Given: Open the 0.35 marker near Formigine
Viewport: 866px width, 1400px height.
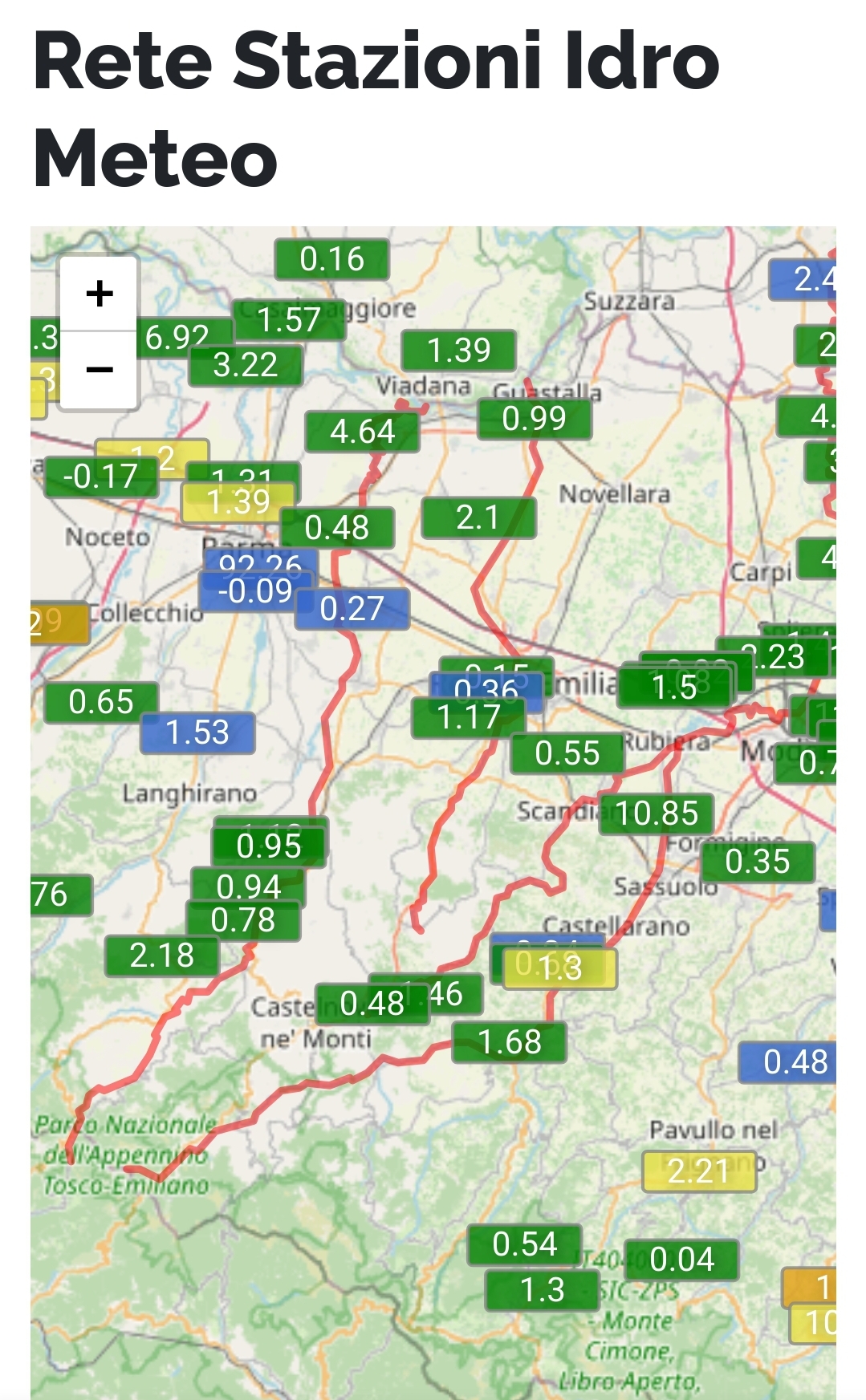Looking at the screenshot, I should pyautogui.click(x=757, y=862).
